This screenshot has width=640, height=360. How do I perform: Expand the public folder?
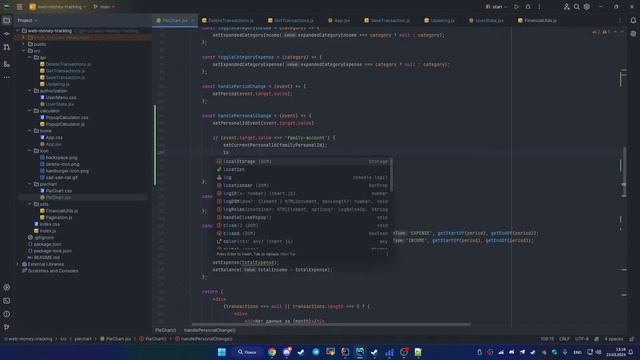tap(24, 44)
